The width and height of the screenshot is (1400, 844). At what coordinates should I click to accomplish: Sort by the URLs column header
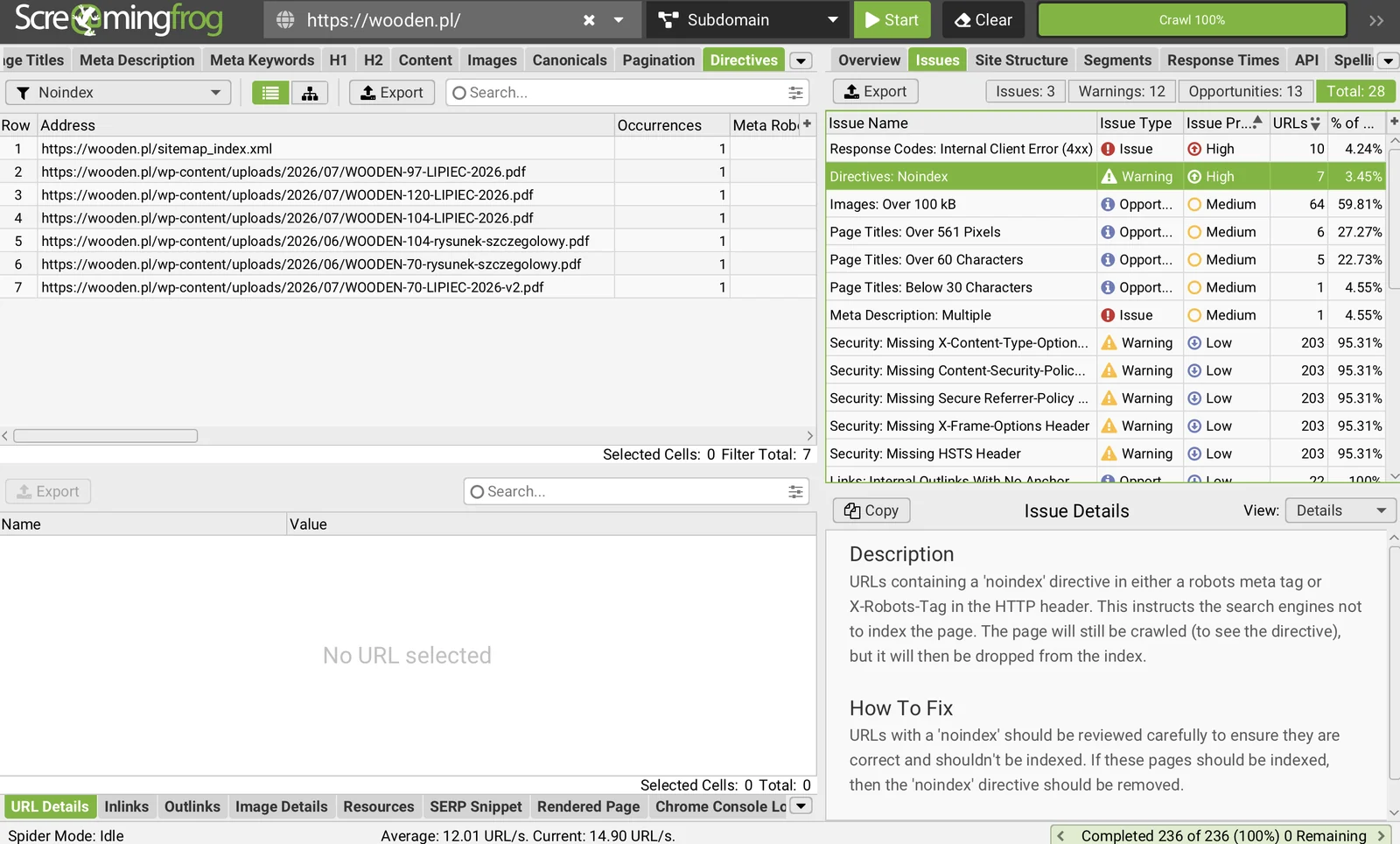tap(1297, 123)
